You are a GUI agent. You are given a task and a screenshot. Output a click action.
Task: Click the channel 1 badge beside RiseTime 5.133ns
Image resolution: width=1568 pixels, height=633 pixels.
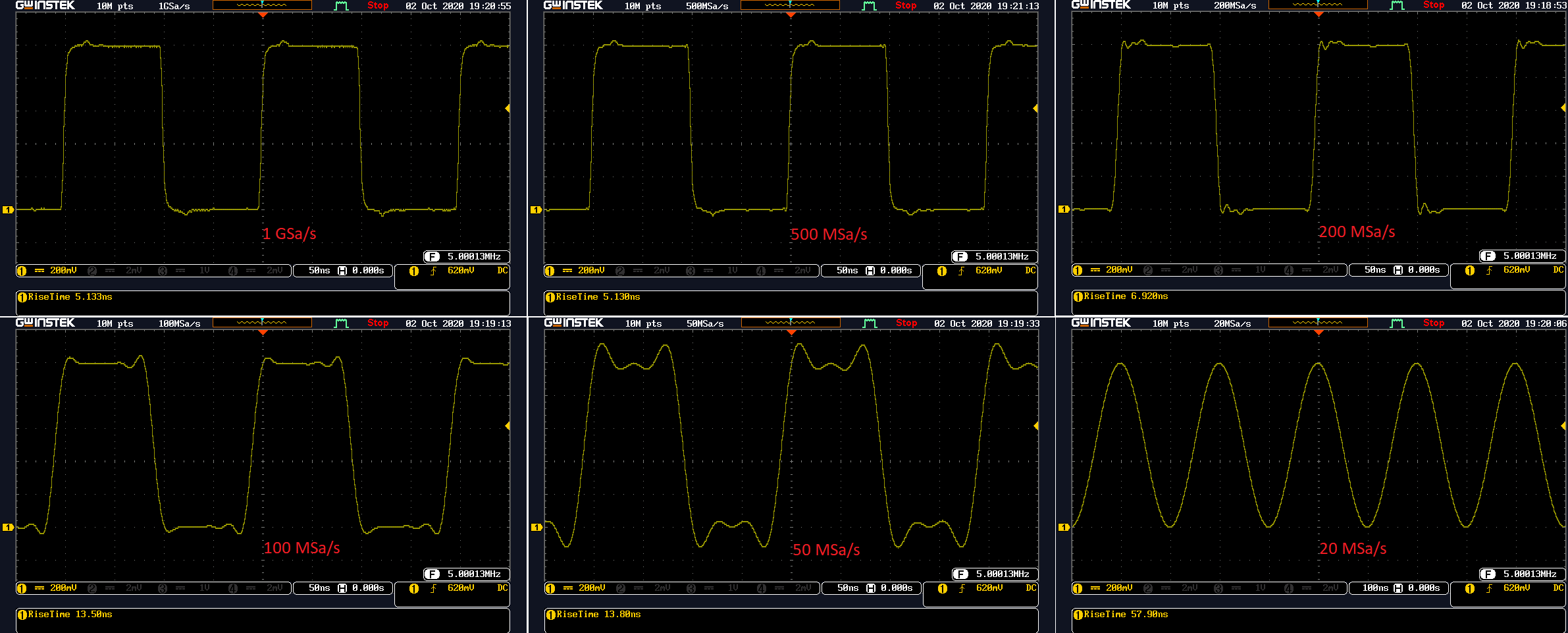point(22,297)
